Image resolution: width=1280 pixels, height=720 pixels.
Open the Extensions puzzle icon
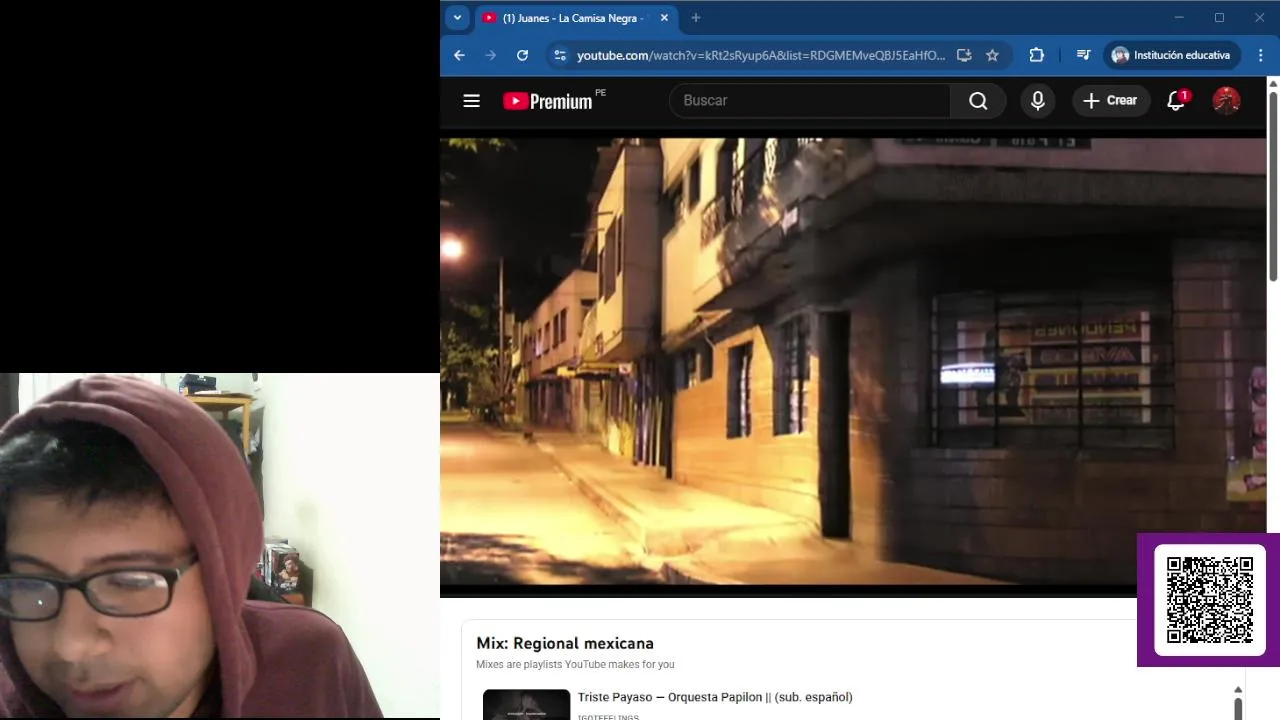pyautogui.click(x=1036, y=55)
